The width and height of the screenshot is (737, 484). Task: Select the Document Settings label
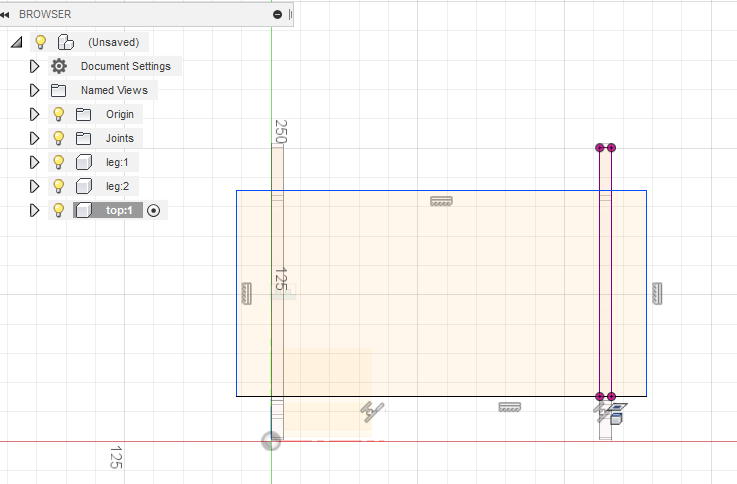tap(125, 66)
